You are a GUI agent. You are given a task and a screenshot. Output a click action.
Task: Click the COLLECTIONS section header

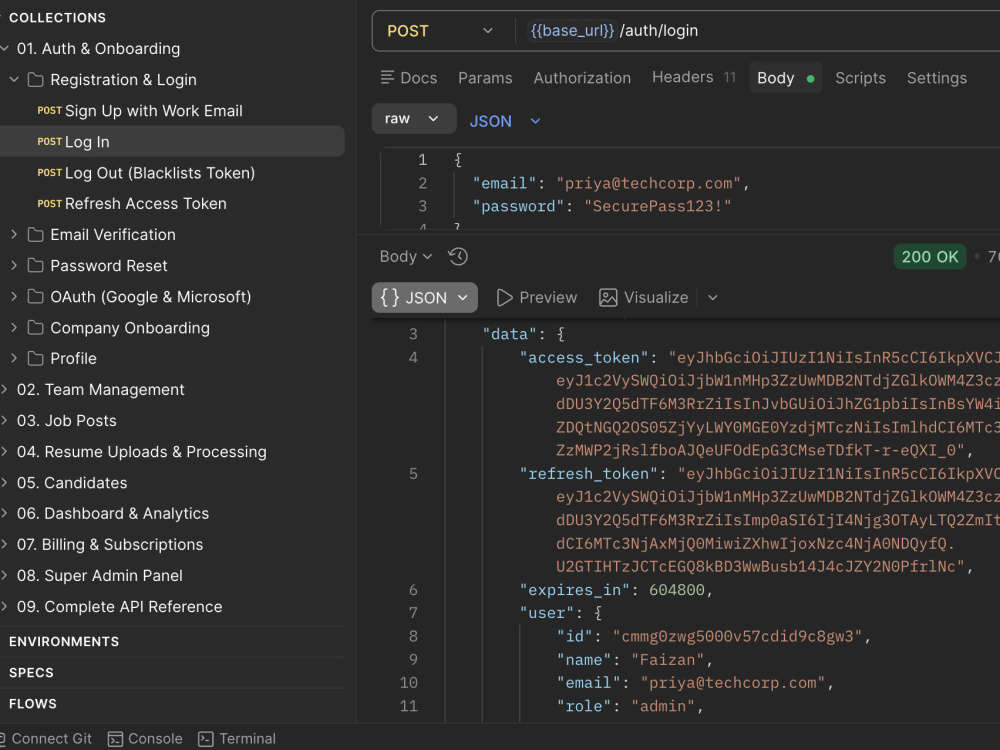57,18
